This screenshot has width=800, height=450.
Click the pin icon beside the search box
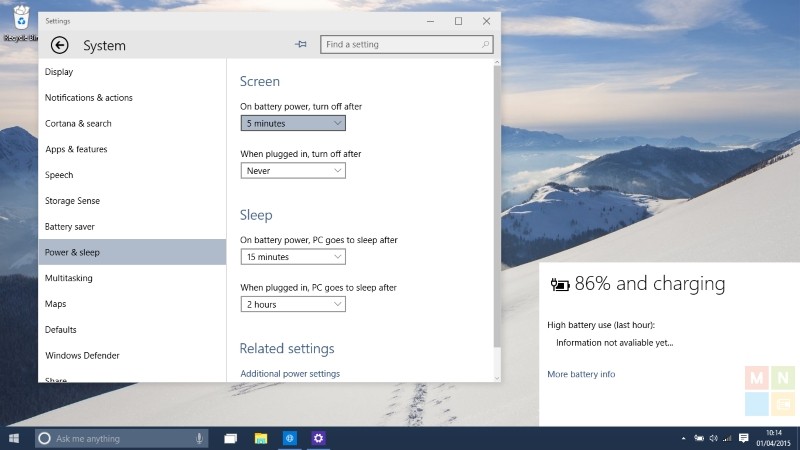(x=300, y=44)
